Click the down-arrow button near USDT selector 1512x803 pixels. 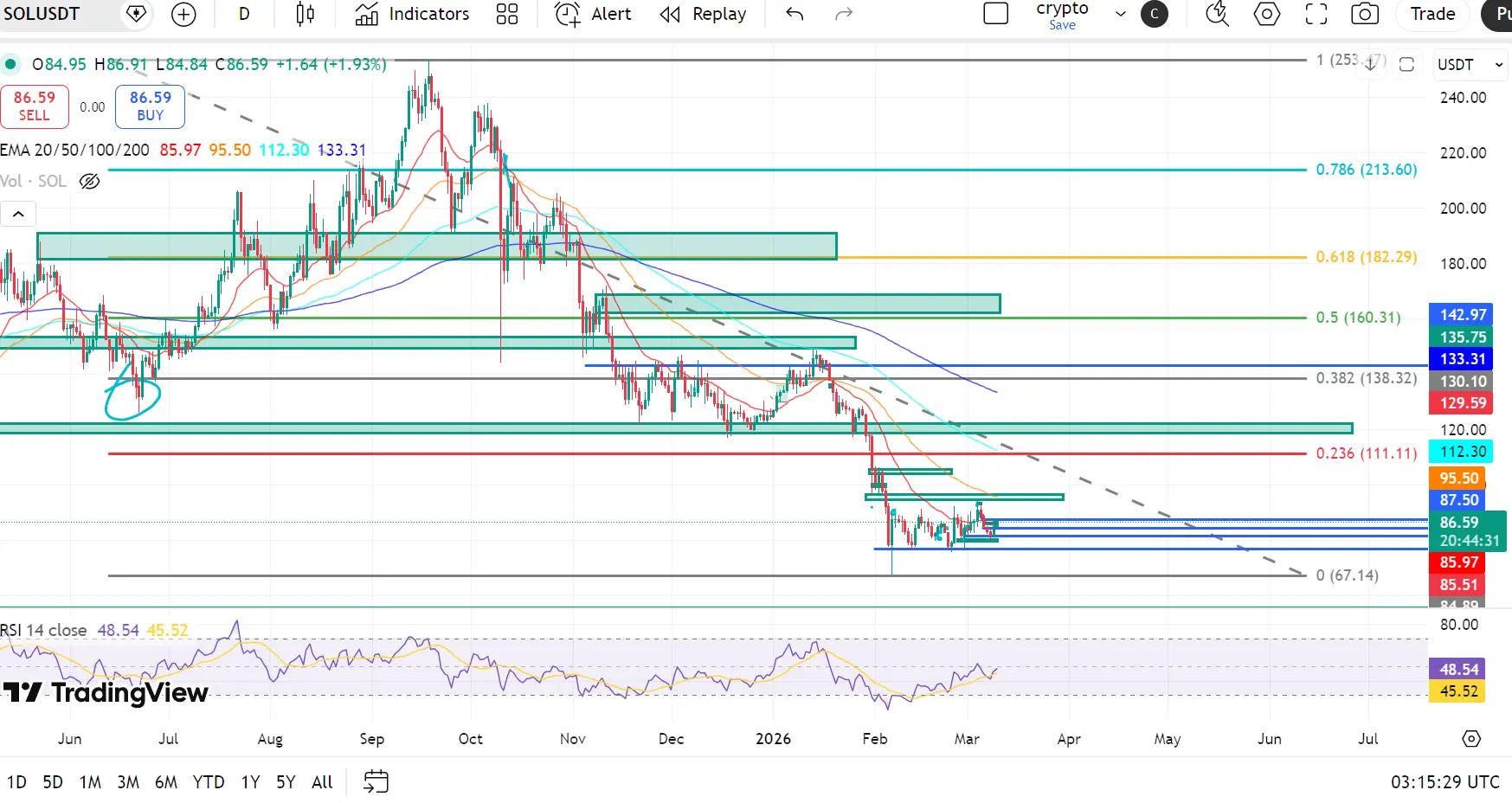(x=1371, y=65)
